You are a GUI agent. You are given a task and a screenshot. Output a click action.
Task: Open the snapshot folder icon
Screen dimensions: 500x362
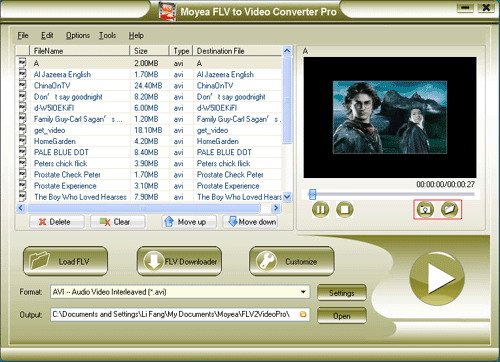click(x=449, y=209)
